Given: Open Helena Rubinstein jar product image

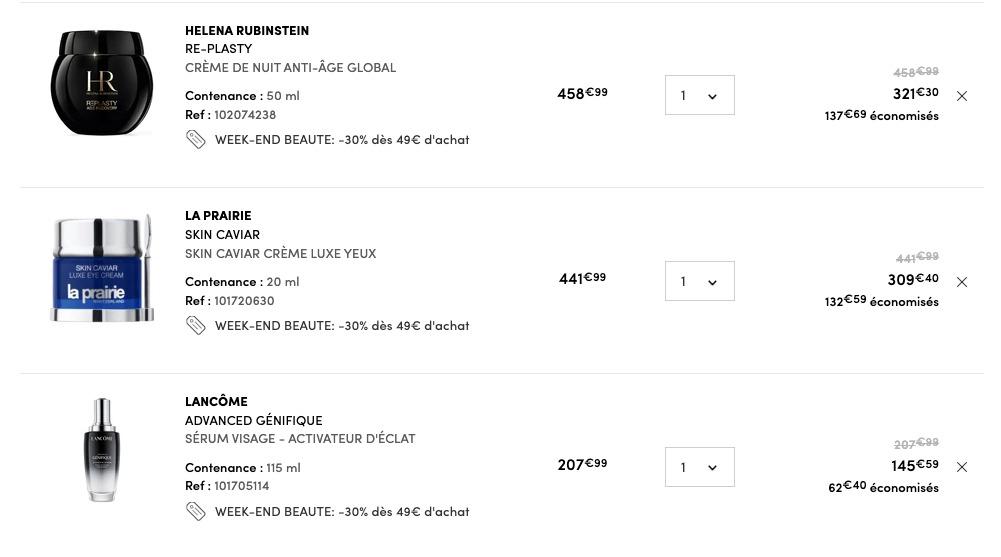Looking at the screenshot, I should 102,82.
